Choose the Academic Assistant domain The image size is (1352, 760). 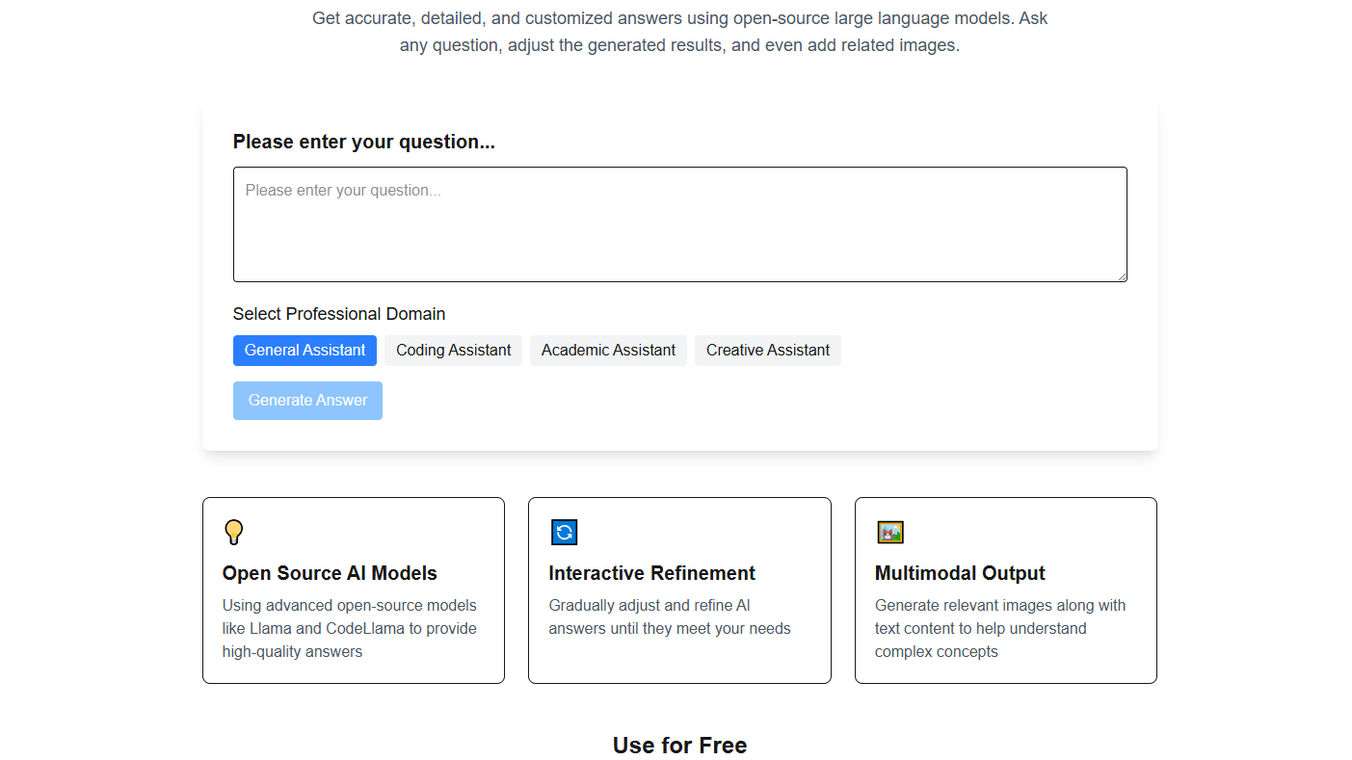(x=608, y=350)
